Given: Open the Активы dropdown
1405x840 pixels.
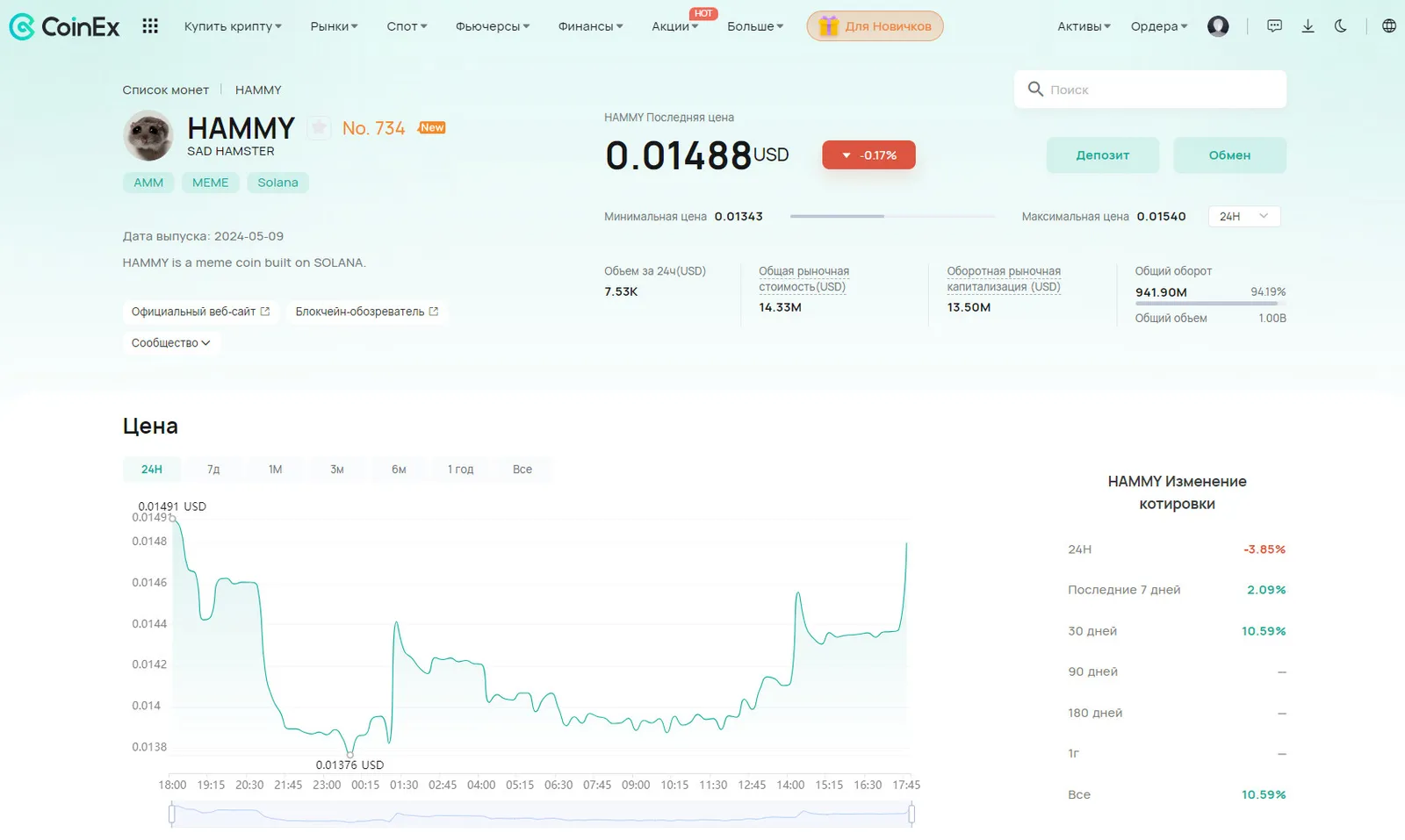Looking at the screenshot, I should coord(1084,26).
